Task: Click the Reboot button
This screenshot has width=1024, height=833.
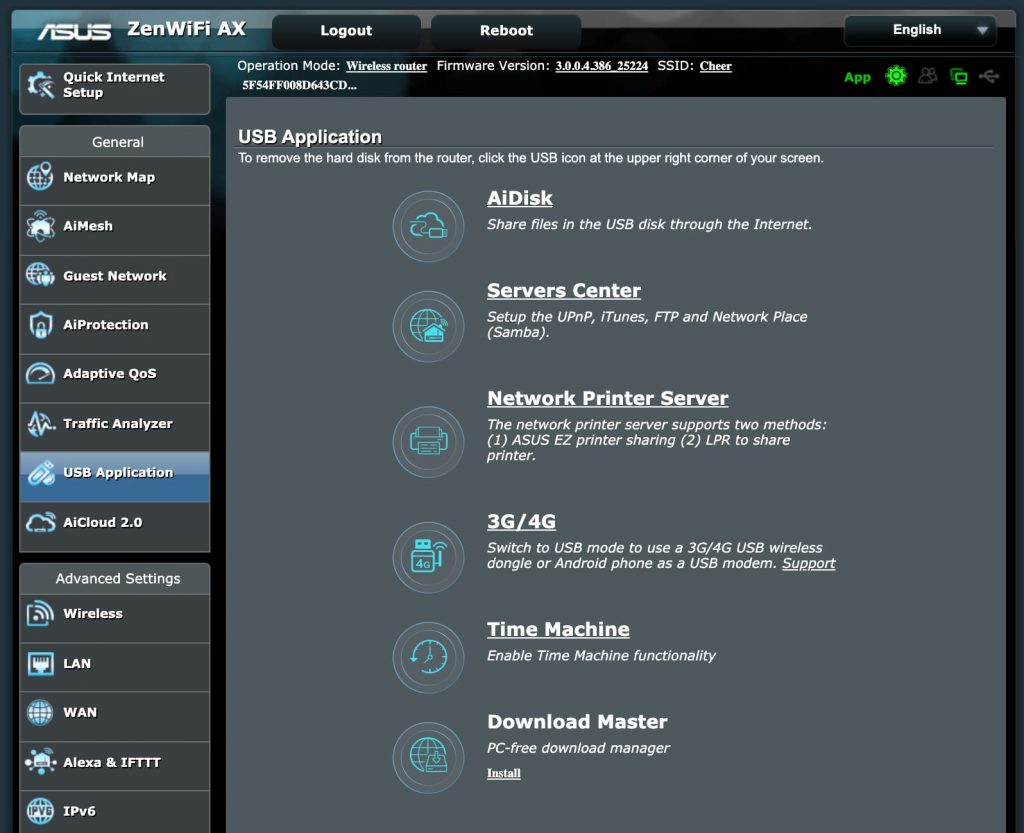Action: pyautogui.click(x=506, y=31)
